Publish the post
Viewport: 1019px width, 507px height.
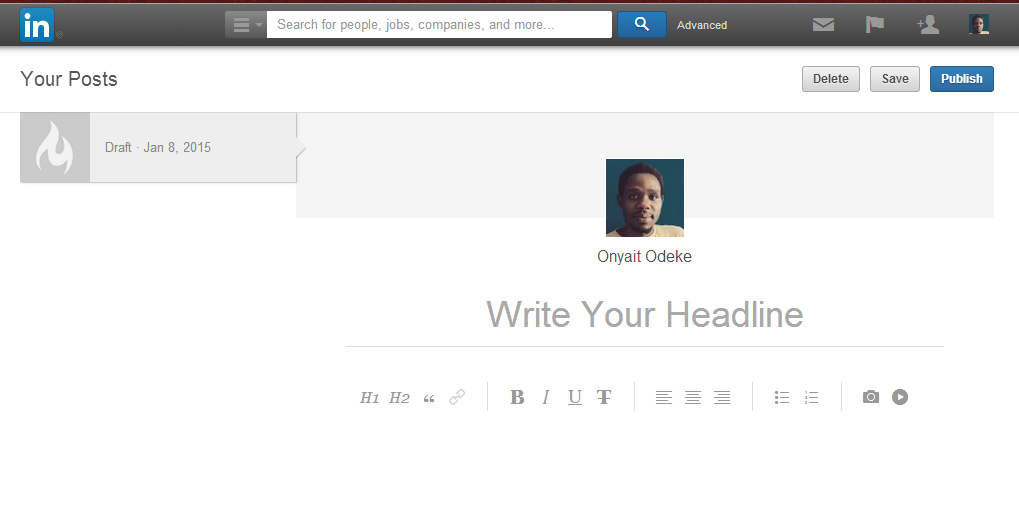coord(962,79)
